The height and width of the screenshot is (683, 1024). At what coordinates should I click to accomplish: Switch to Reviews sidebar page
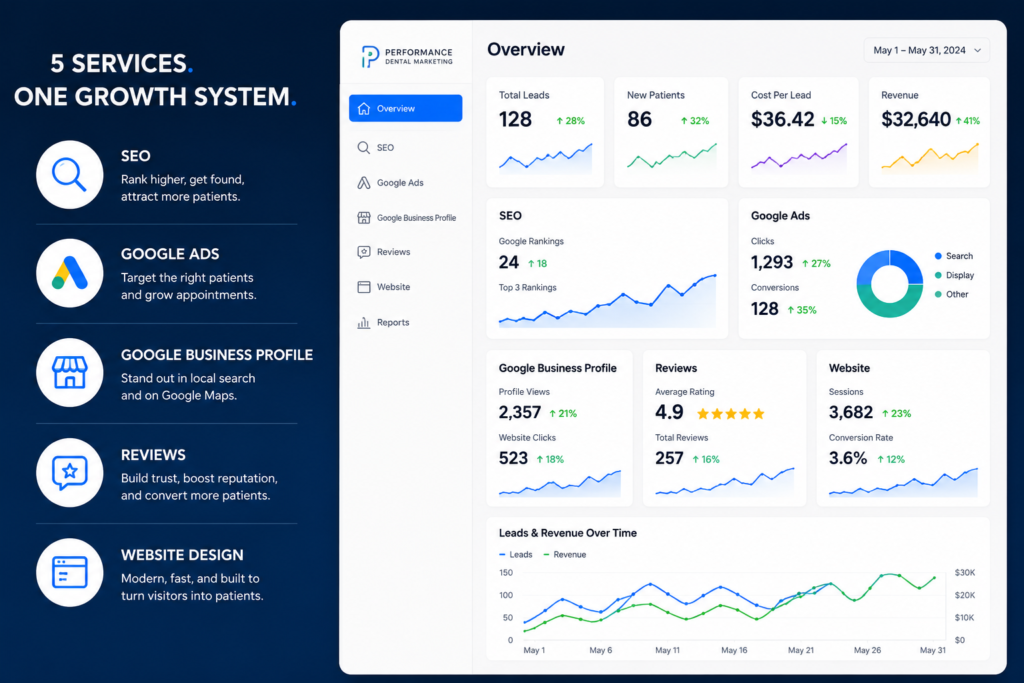(406, 252)
